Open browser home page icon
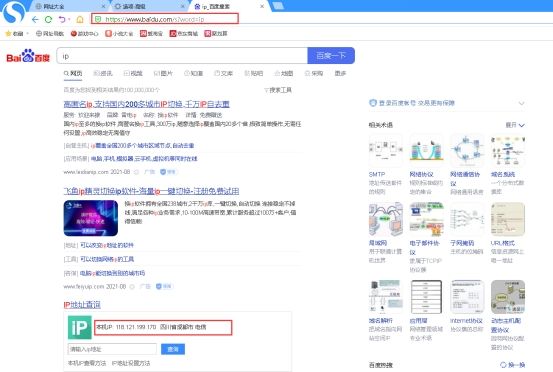Image resolution: width=553 pixels, height=372 pixels. [80, 19]
